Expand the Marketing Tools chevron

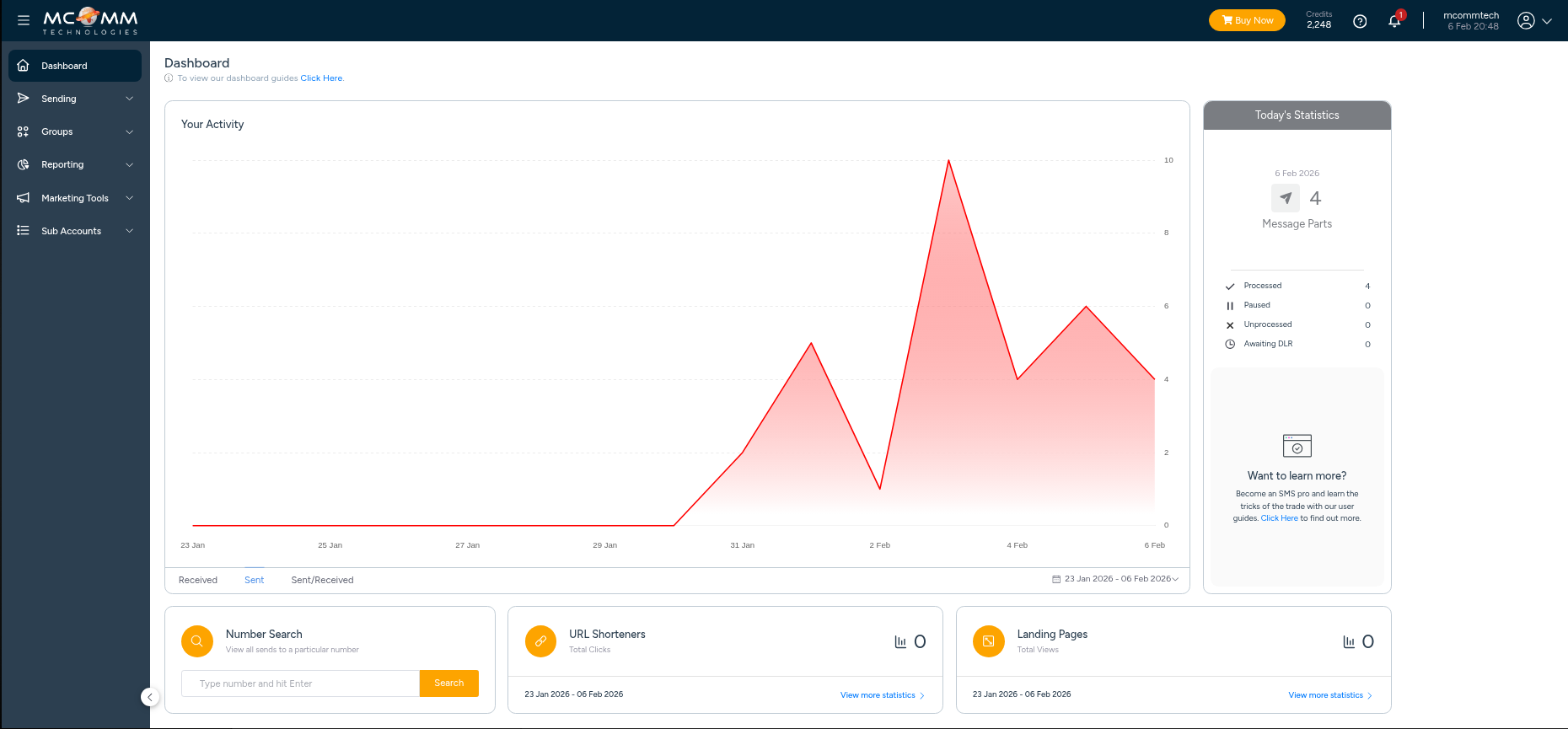pyautogui.click(x=129, y=198)
